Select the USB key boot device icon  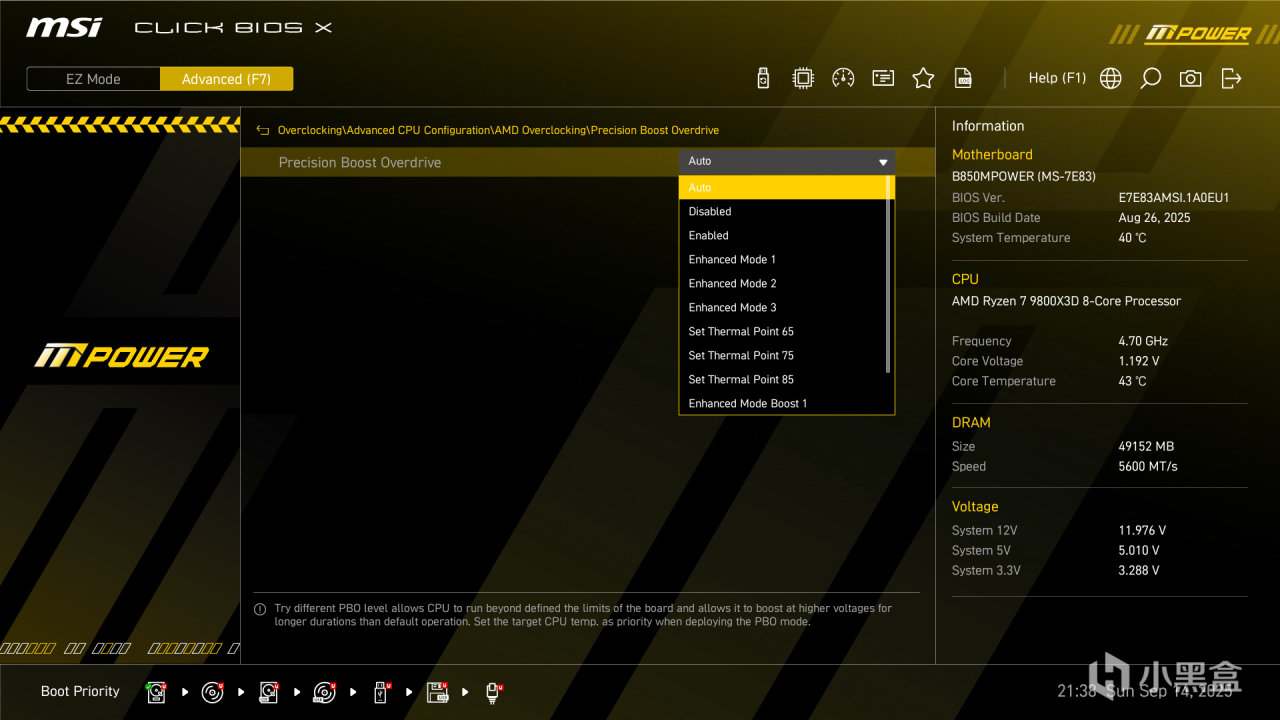pos(381,692)
